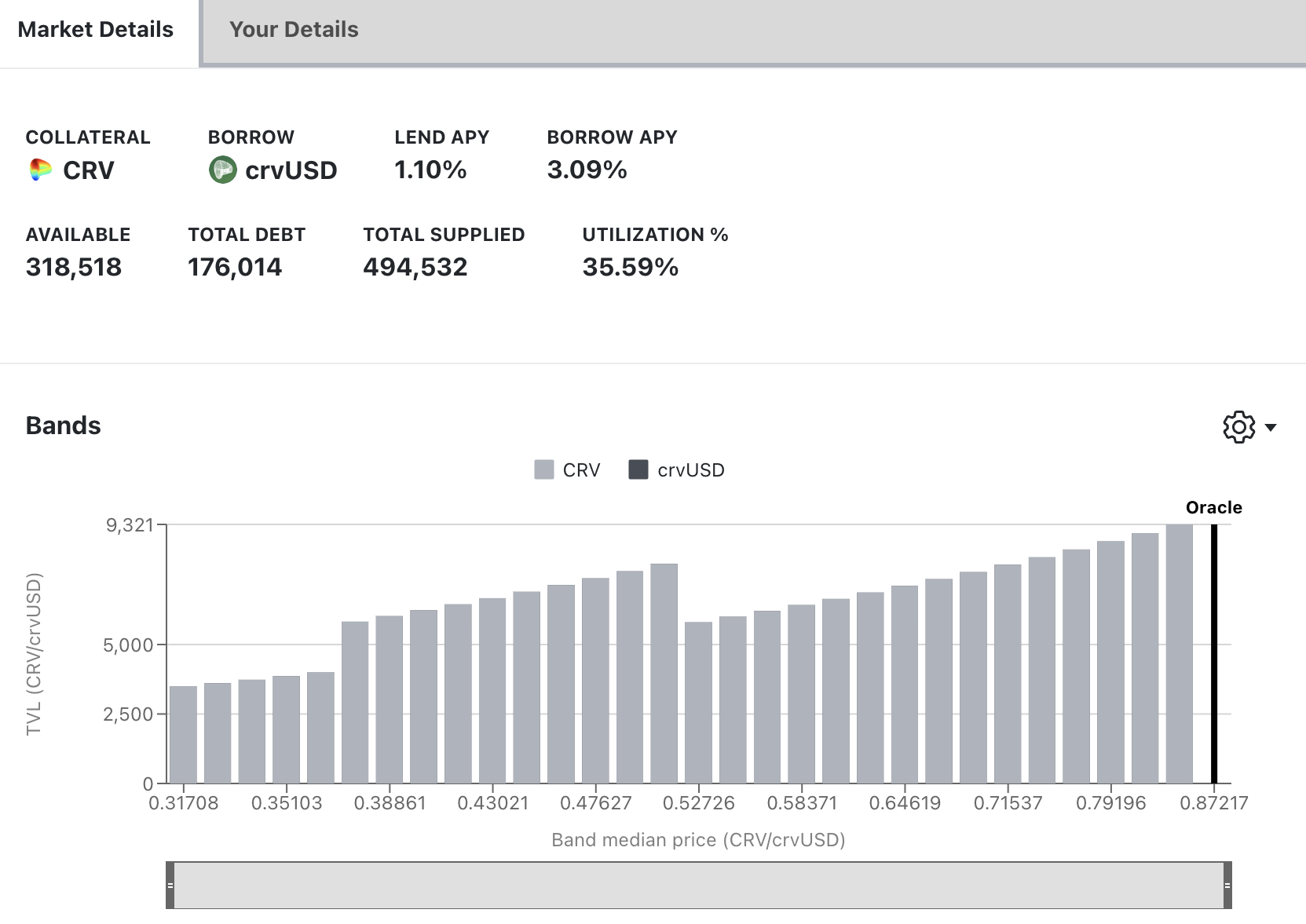Switch to the Your Details tab

coord(293,30)
